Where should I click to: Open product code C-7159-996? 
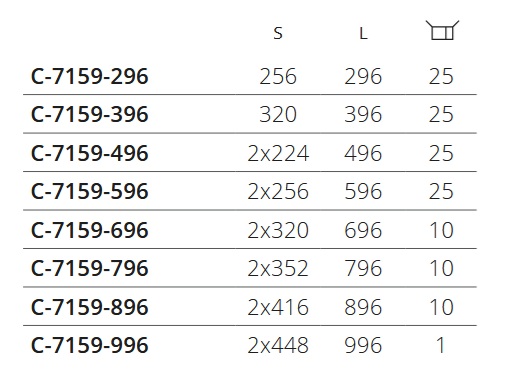(89, 345)
